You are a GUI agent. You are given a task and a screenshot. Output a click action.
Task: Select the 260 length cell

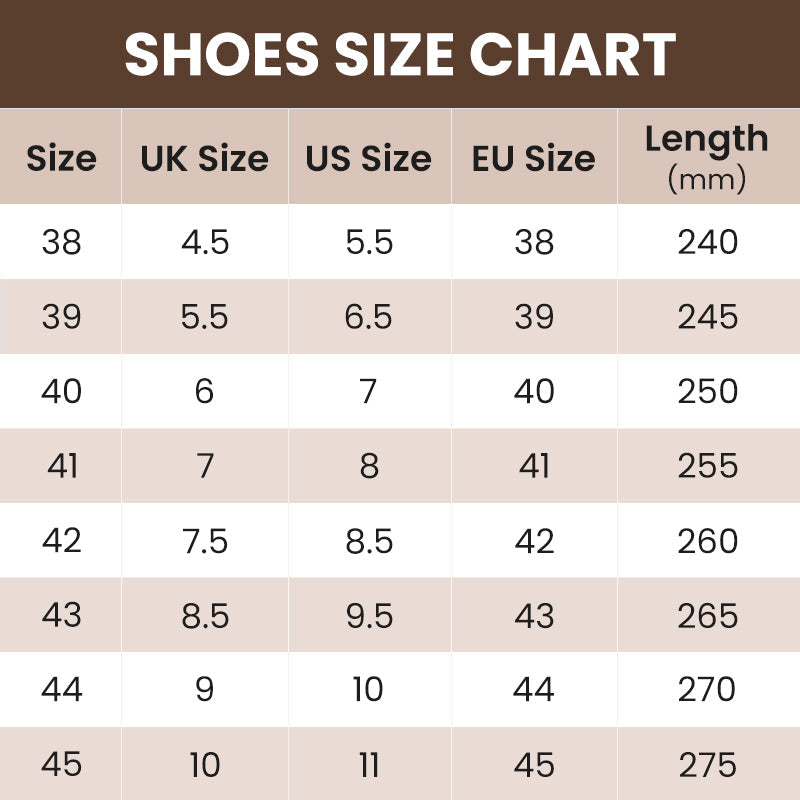point(707,541)
